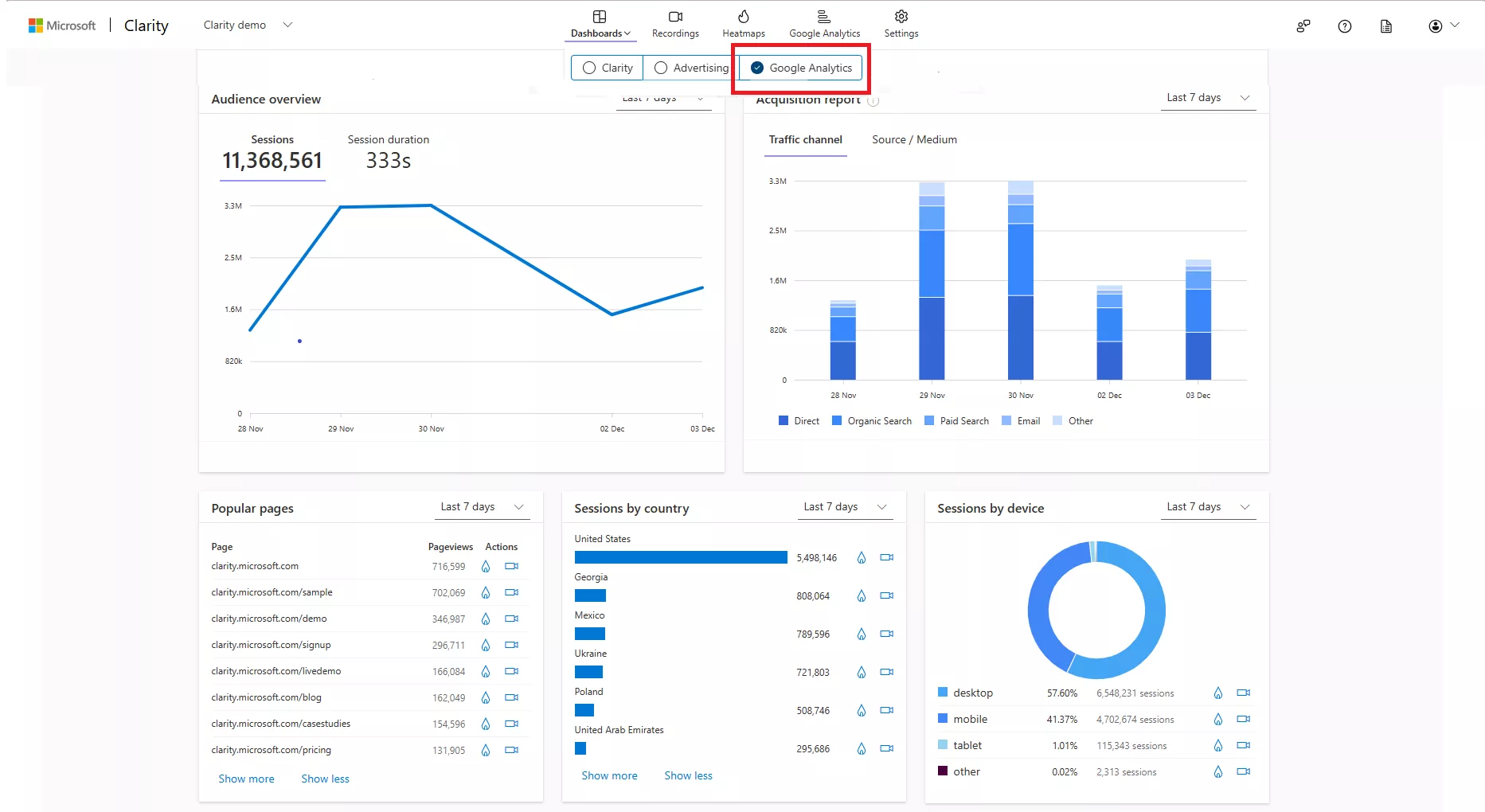Toggle the Direct legend swatch

click(784, 421)
